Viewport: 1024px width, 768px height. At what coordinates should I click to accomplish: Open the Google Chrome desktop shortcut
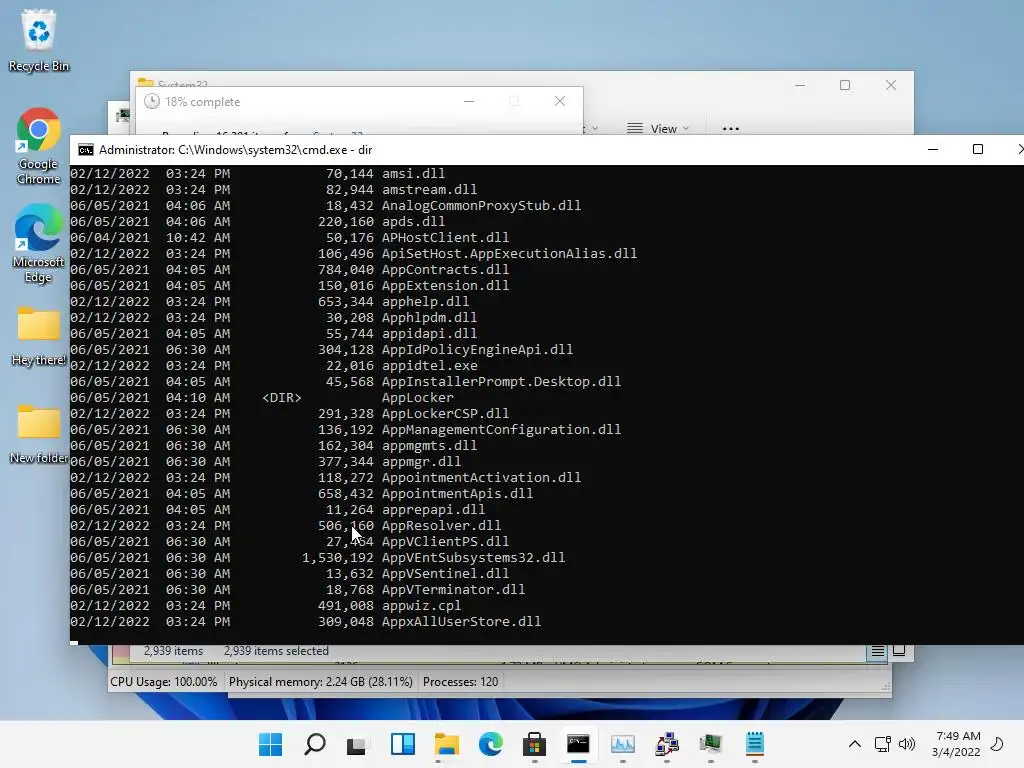point(38,146)
